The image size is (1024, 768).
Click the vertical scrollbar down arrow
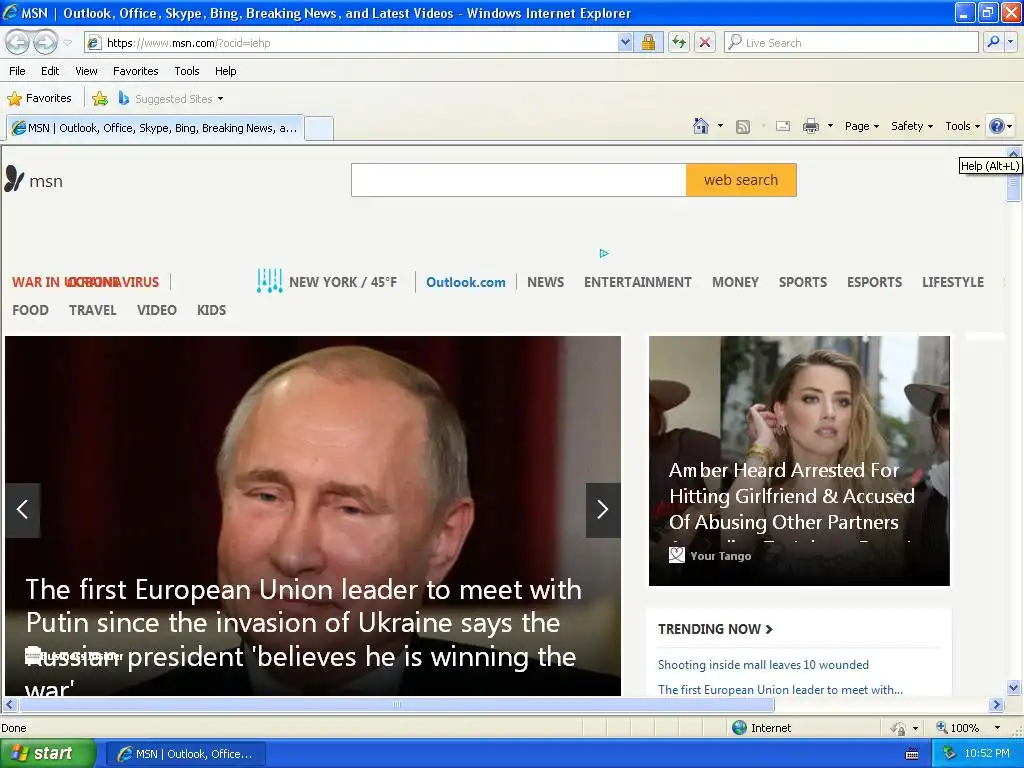click(x=1014, y=687)
